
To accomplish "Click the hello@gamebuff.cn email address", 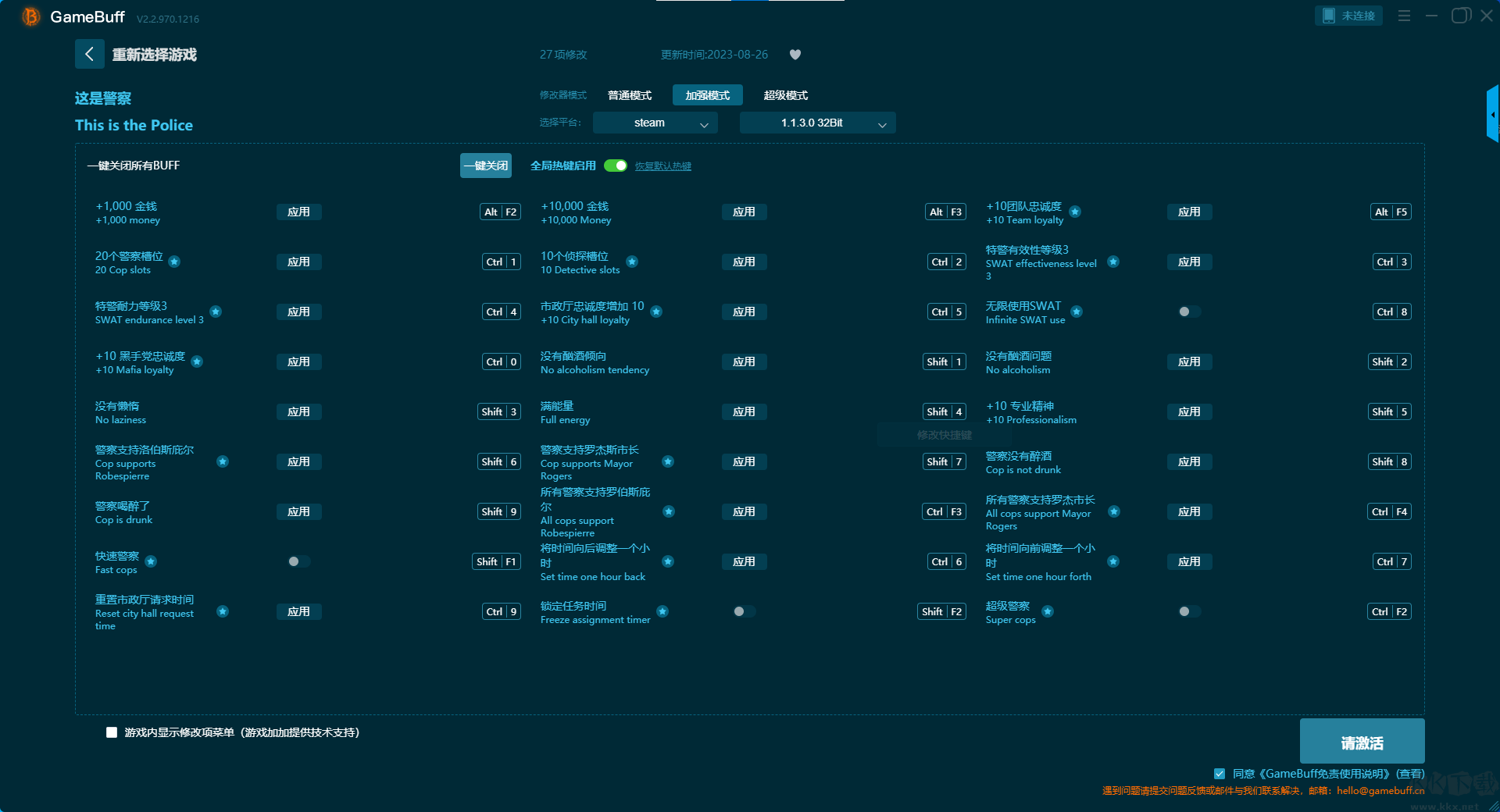I will point(1380,791).
